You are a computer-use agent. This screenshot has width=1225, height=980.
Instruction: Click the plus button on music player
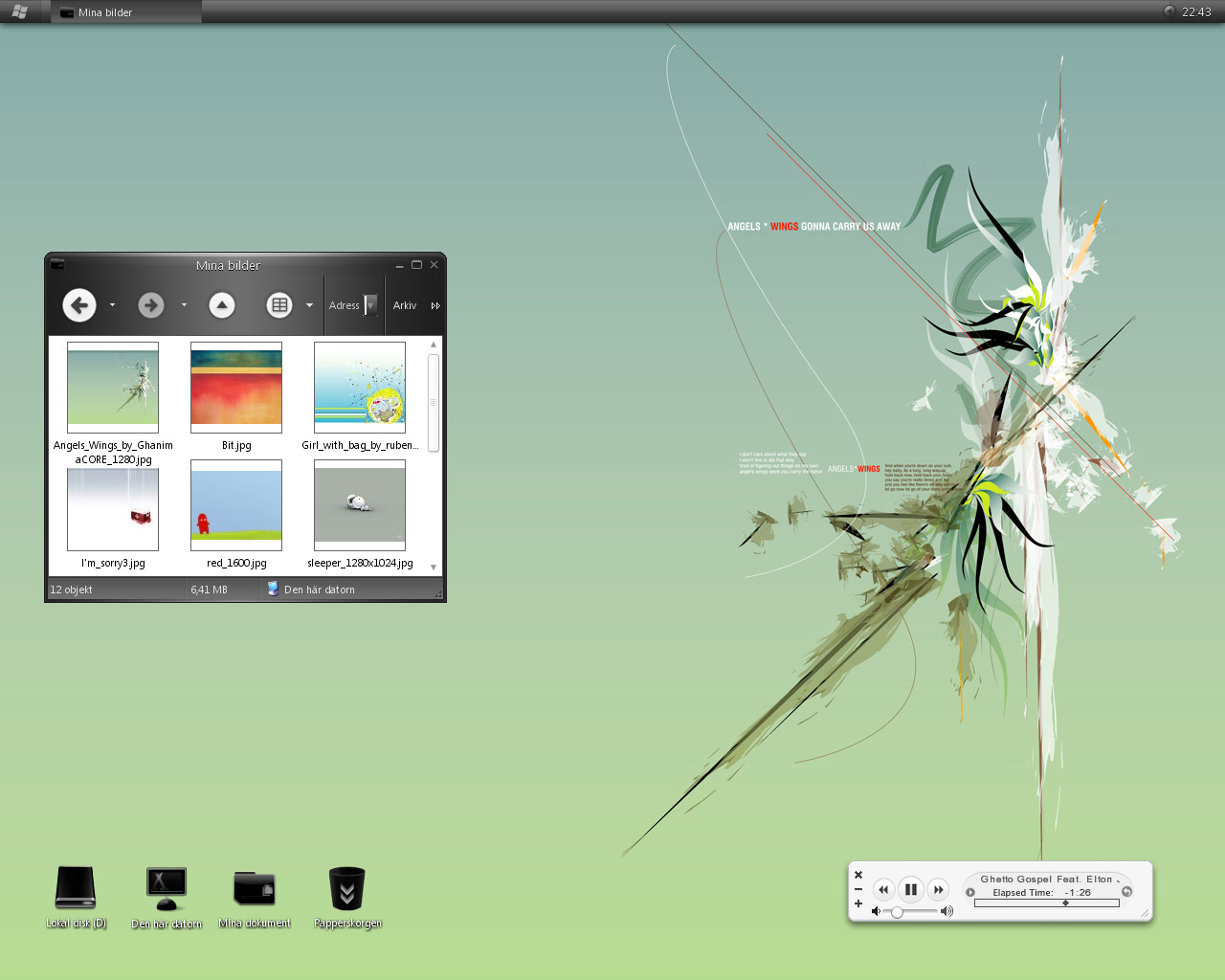pos(858,903)
